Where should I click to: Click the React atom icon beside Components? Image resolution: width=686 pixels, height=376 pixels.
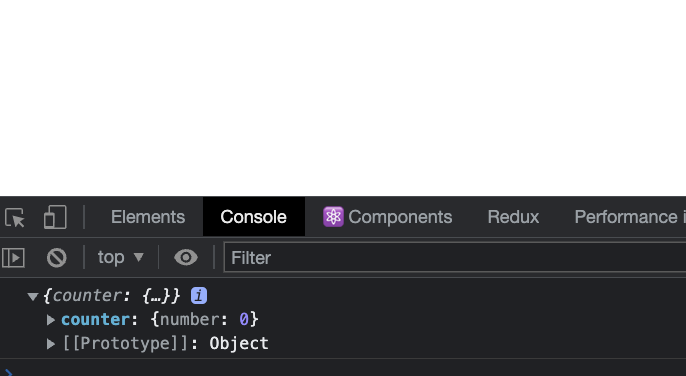point(333,217)
